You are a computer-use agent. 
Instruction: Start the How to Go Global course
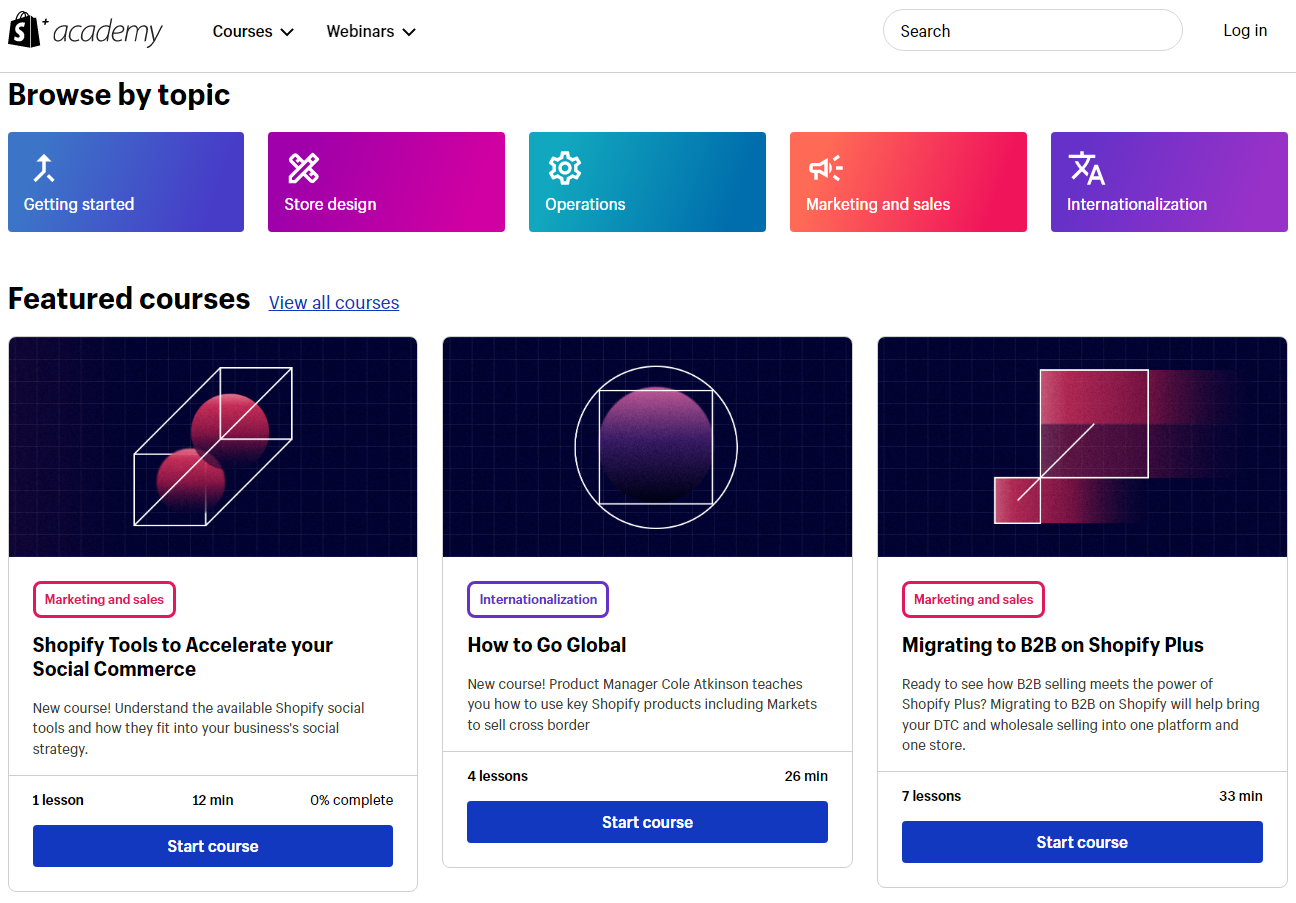pos(647,822)
